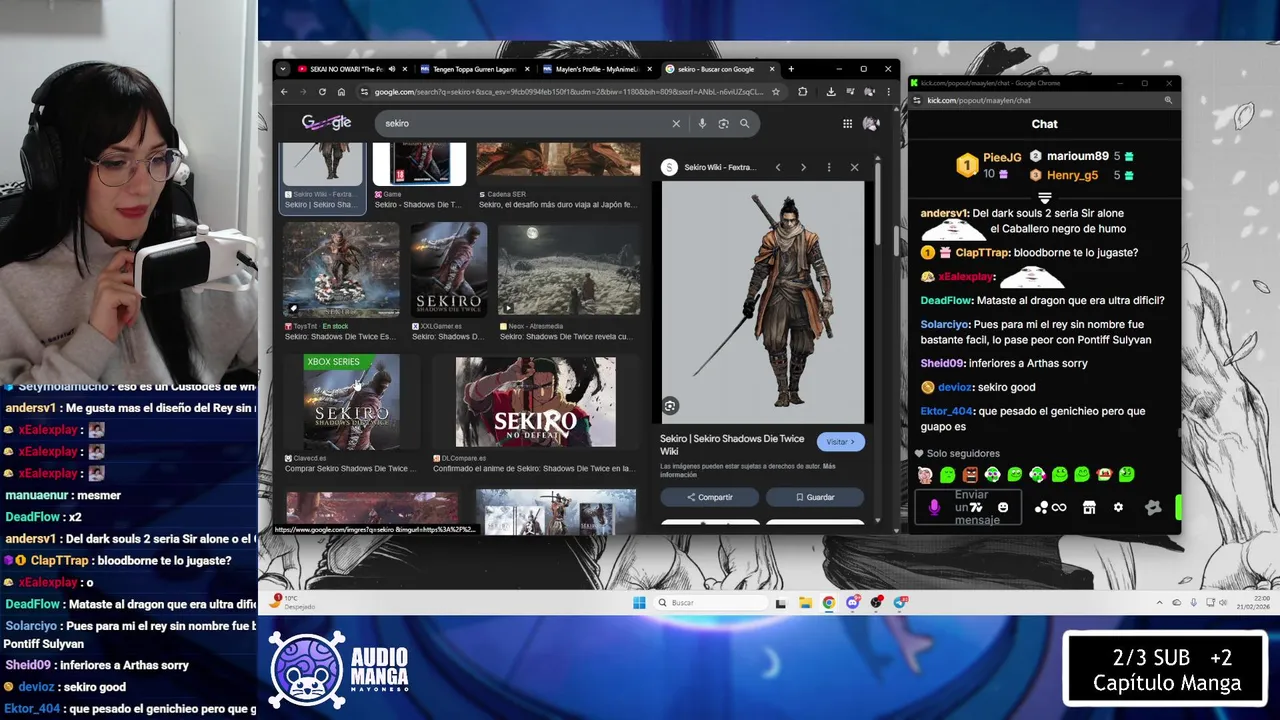Switch to Maylen's Profile MyAnimeList tab

pos(596,69)
